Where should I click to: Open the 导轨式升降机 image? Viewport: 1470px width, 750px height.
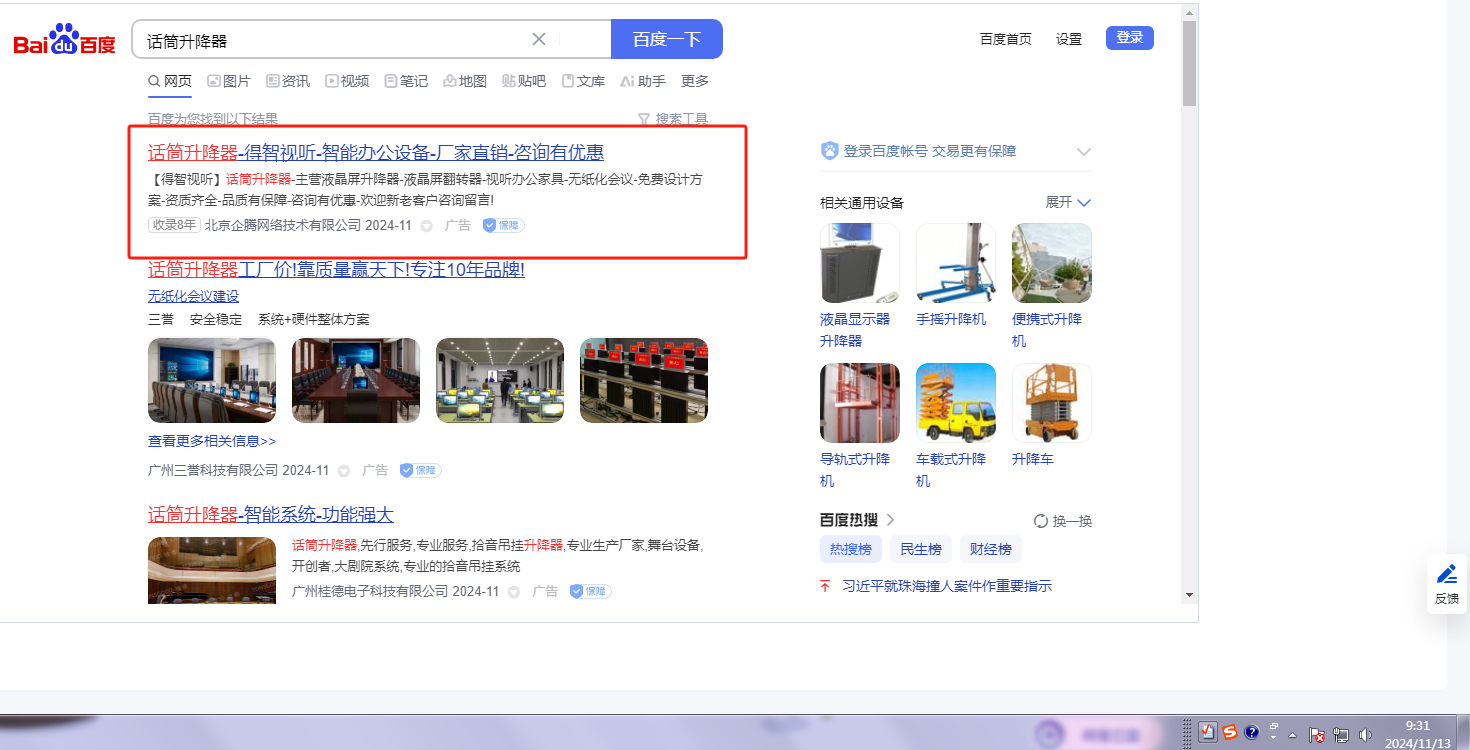click(x=860, y=403)
